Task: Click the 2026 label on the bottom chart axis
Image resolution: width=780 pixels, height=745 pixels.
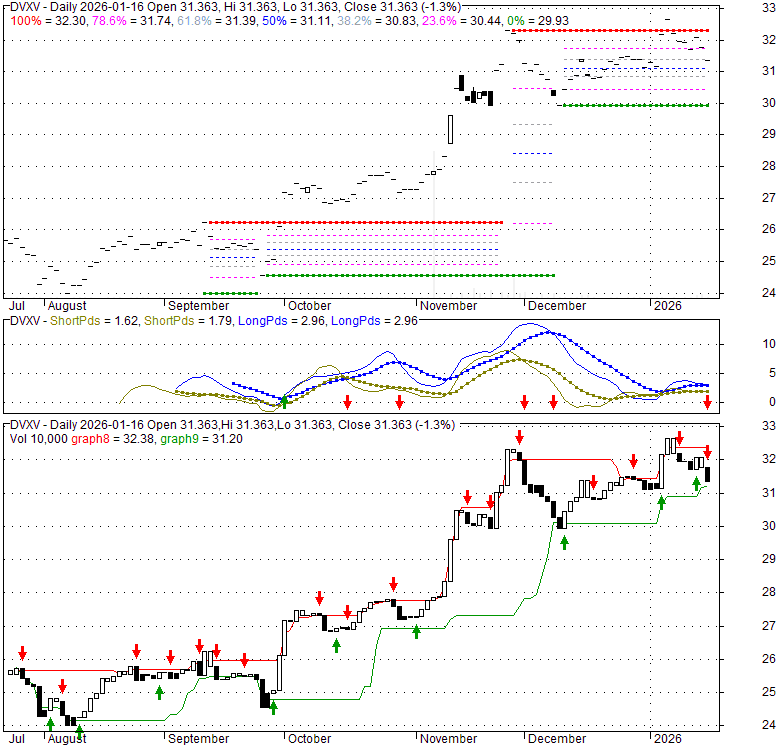Action: click(x=667, y=738)
